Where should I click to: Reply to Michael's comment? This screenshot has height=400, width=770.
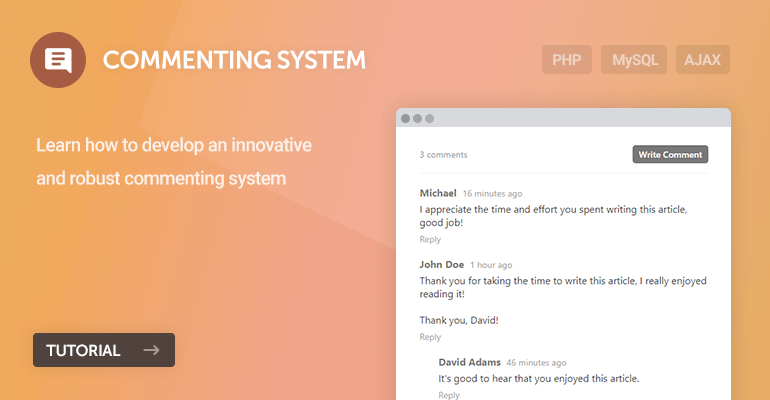[430, 240]
